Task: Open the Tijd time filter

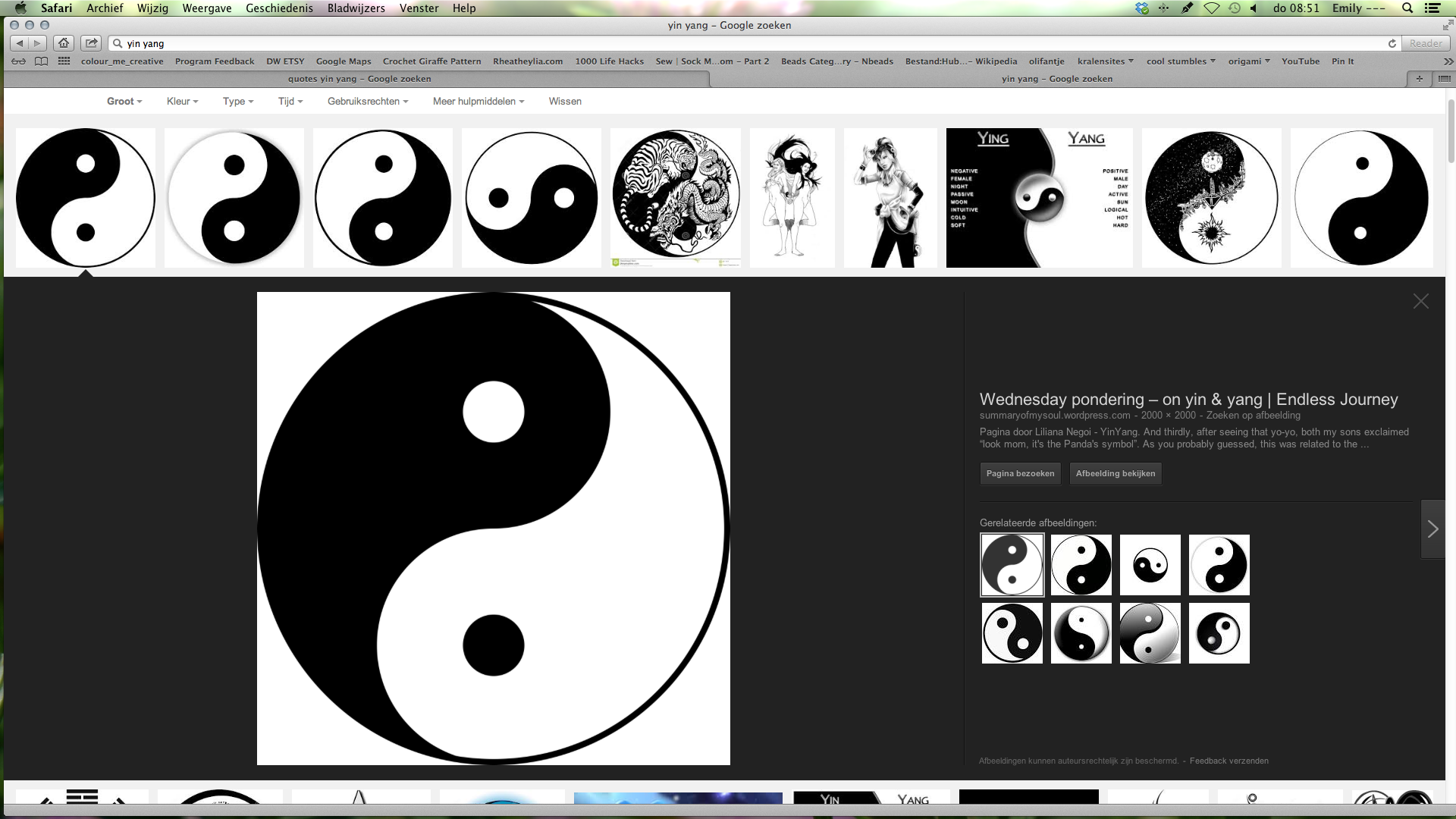Action: pos(290,101)
